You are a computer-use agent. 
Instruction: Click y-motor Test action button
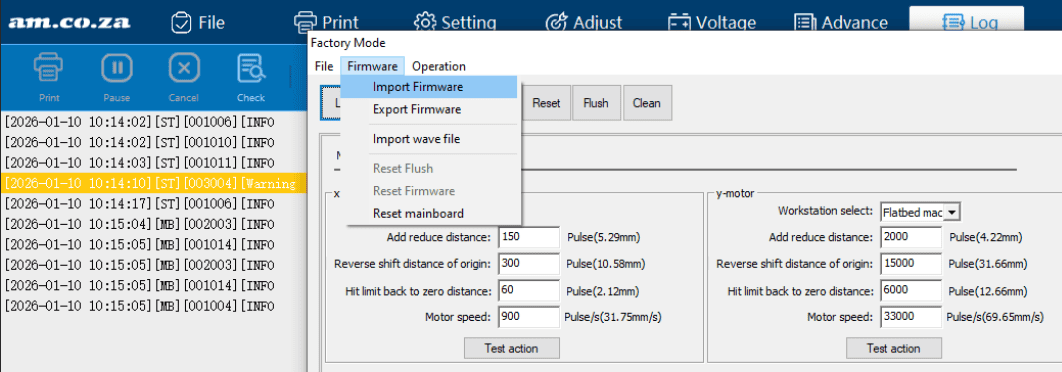pos(893,348)
